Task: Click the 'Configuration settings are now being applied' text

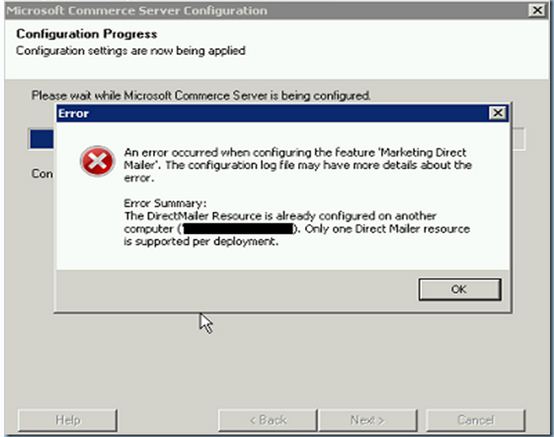Action: pos(131,51)
